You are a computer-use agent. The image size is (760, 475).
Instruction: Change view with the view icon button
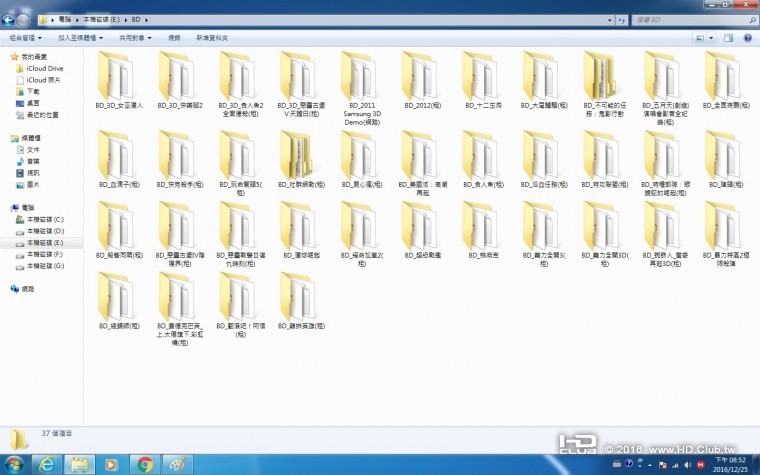(x=700, y=38)
